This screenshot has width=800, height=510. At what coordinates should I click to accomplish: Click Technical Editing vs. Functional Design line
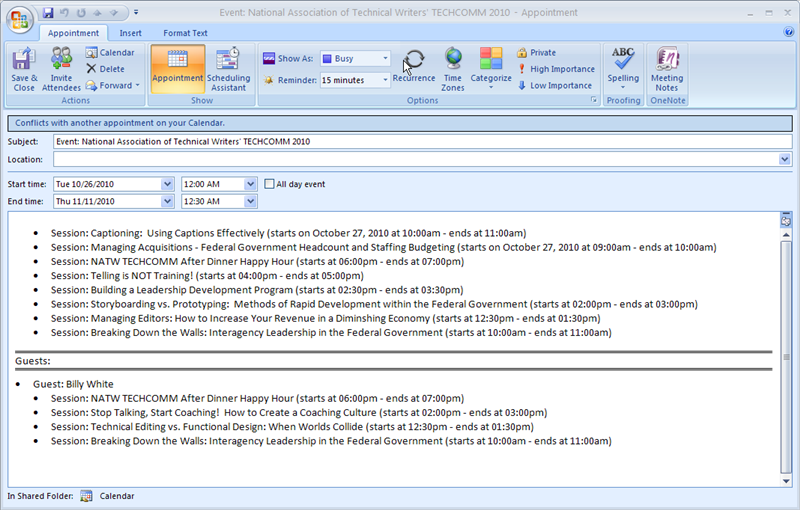point(292,427)
